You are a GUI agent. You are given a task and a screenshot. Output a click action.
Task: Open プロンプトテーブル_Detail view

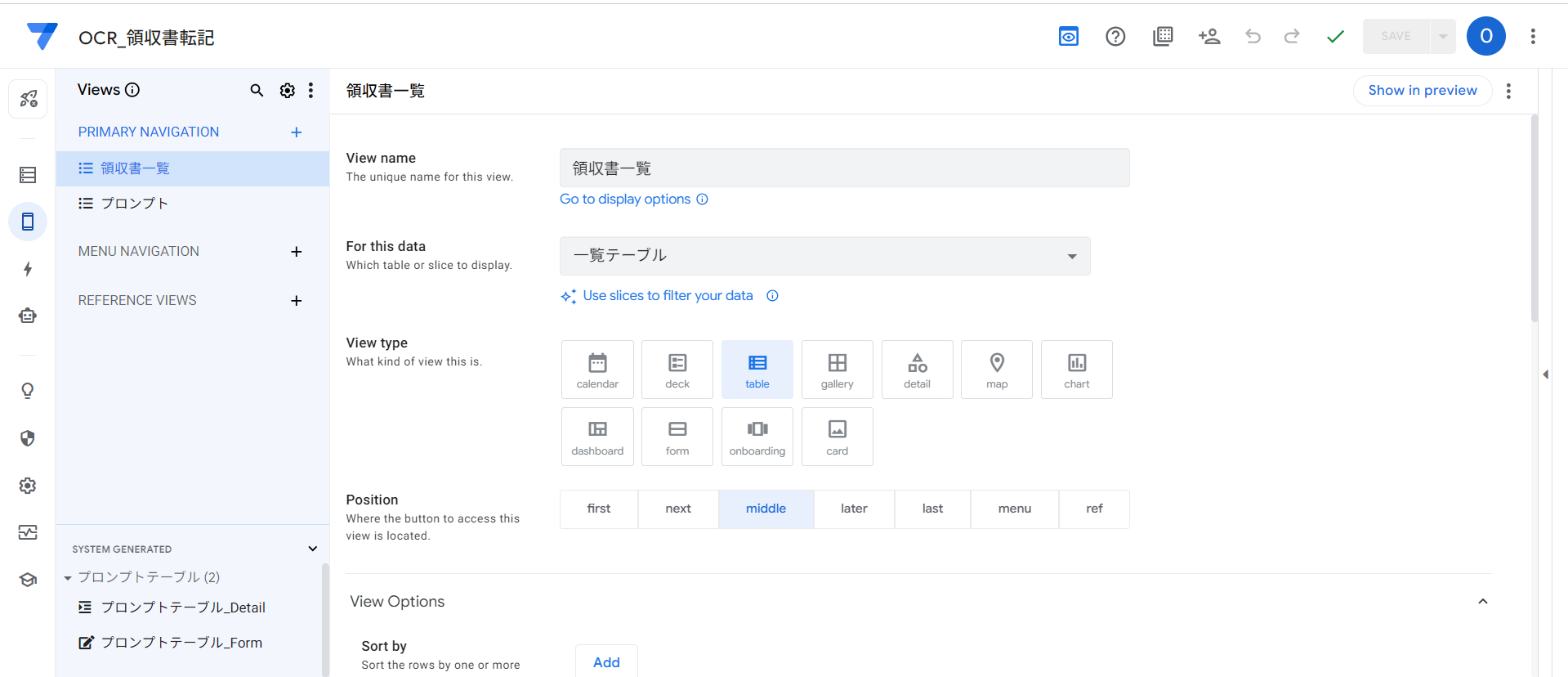pos(182,608)
